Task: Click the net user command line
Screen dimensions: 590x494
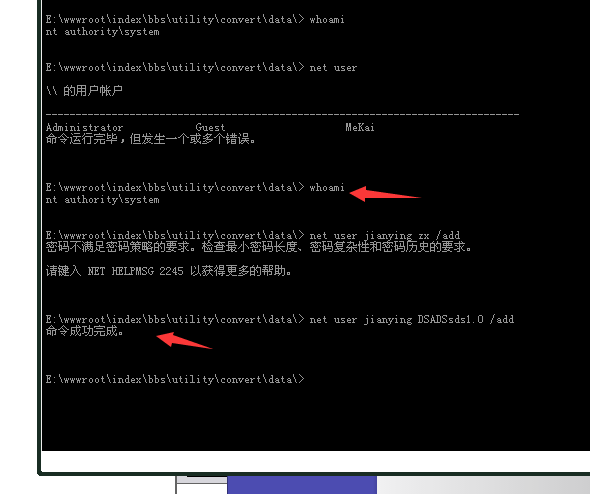Action: coord(201,67)
